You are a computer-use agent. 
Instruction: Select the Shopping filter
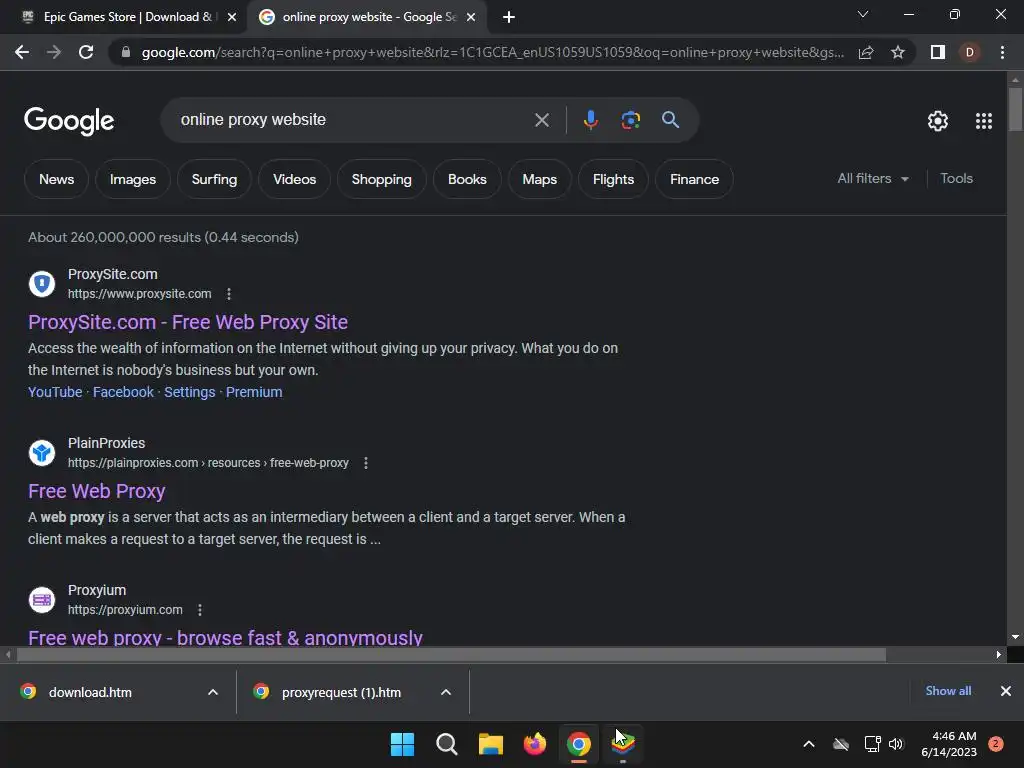tap(381, 179)
